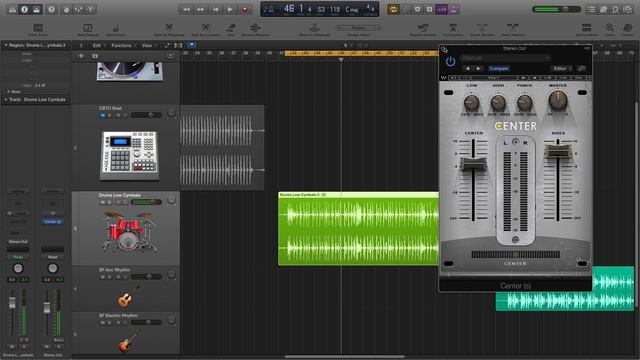Open the media Browsers icon
Screen dimensions: 640x360
coord(628,9)
